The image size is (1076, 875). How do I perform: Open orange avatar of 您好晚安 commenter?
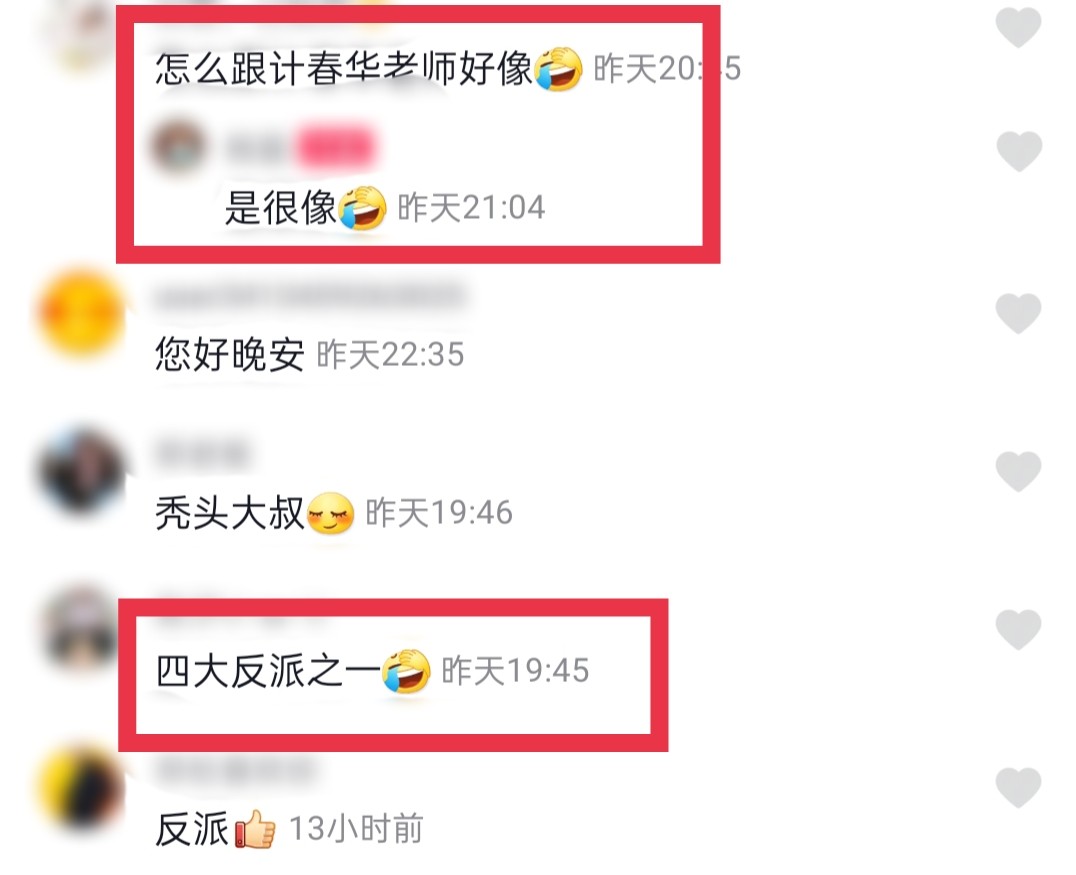tap(81, 314)
